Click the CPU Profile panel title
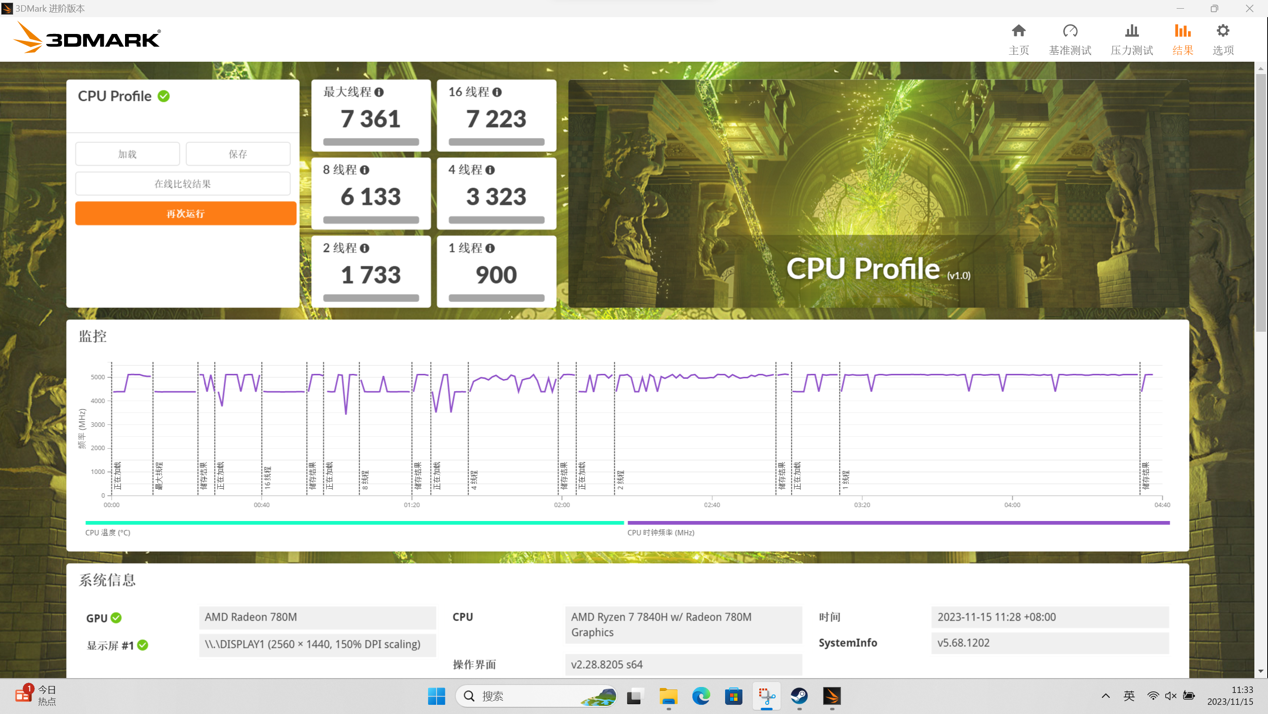 (x=115, y=96)
